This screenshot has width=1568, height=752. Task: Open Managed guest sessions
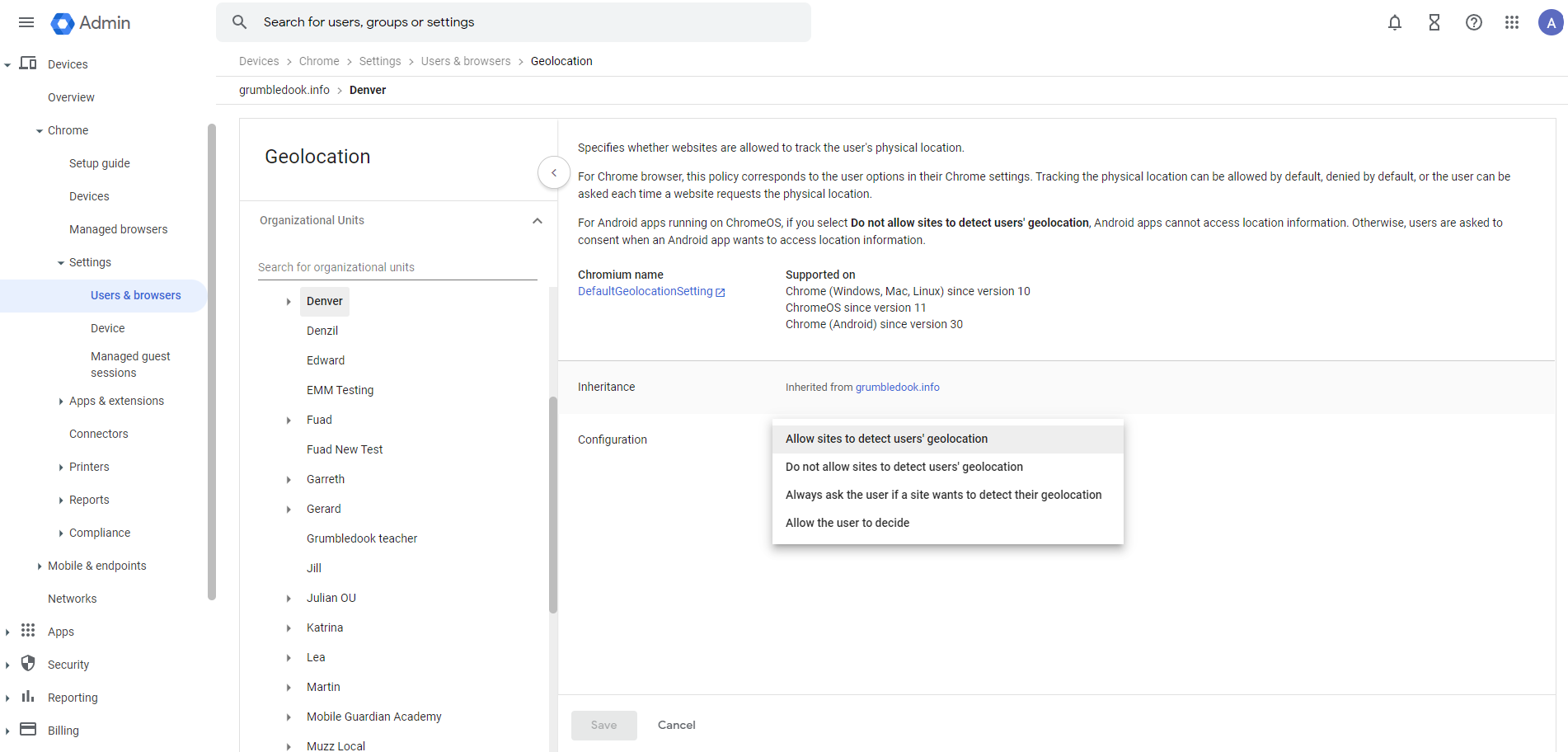click(130, 364)
